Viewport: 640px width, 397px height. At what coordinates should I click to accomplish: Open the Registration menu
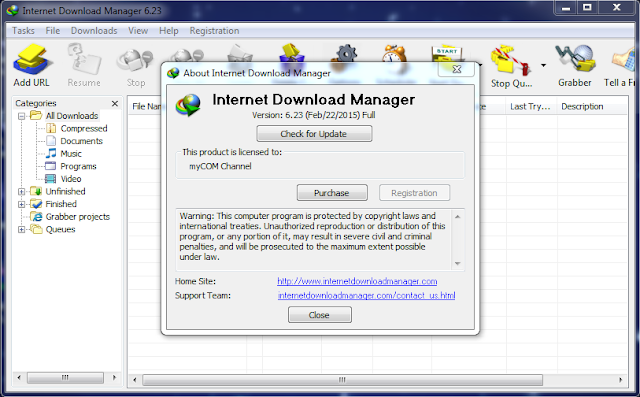point(214,31)
